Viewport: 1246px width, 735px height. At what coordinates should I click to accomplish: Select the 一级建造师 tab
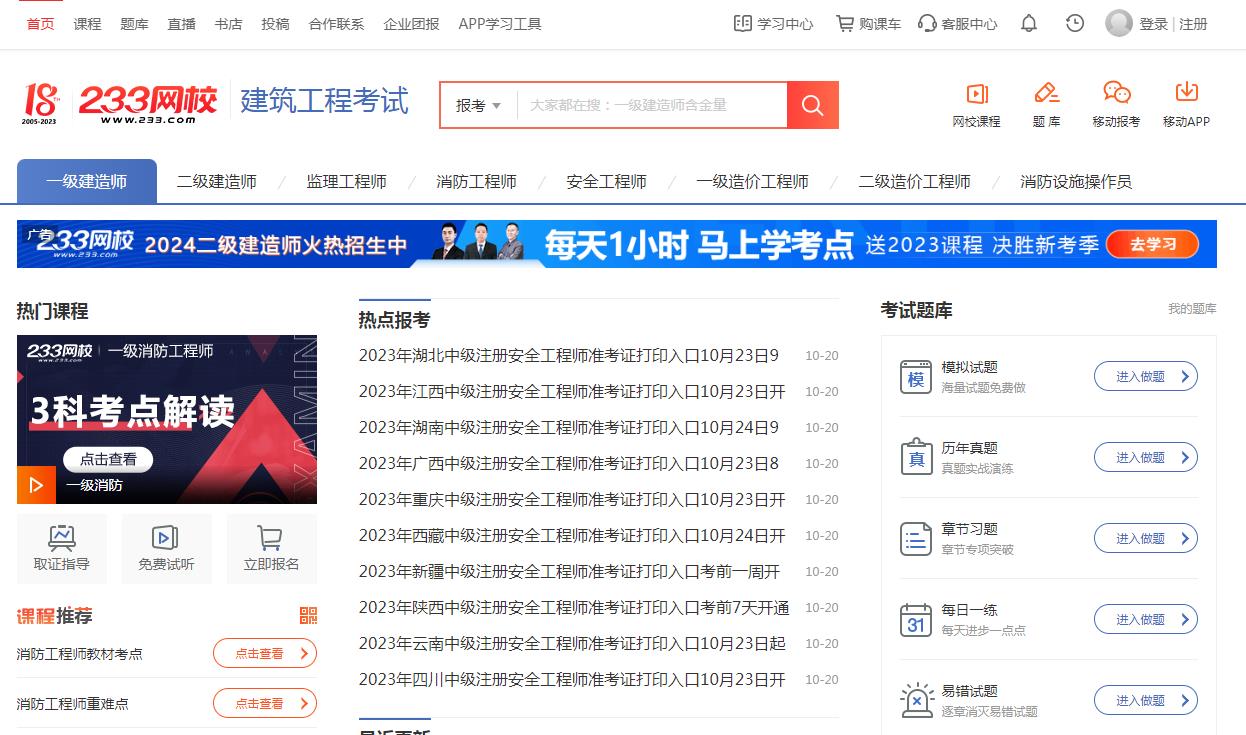tap(87, 181)
